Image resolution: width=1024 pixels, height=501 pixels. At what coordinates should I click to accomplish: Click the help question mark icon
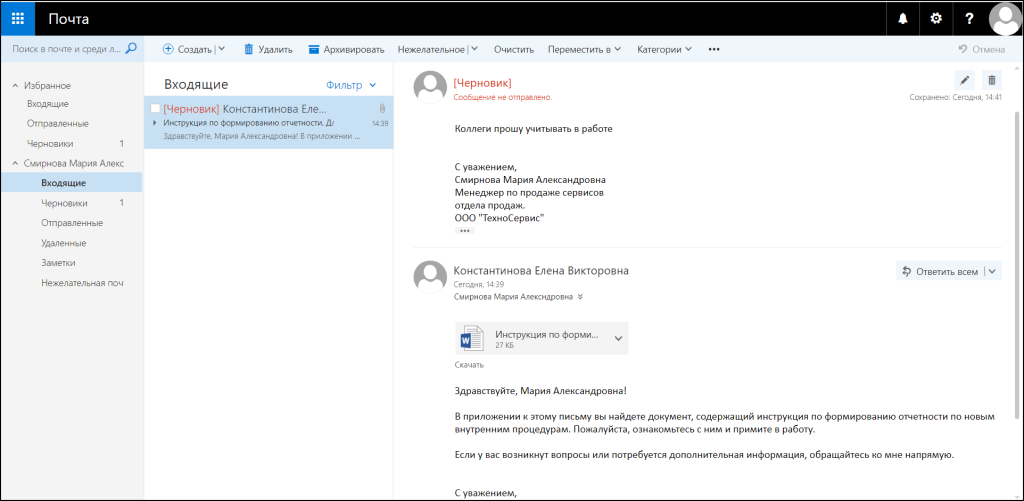969,18
